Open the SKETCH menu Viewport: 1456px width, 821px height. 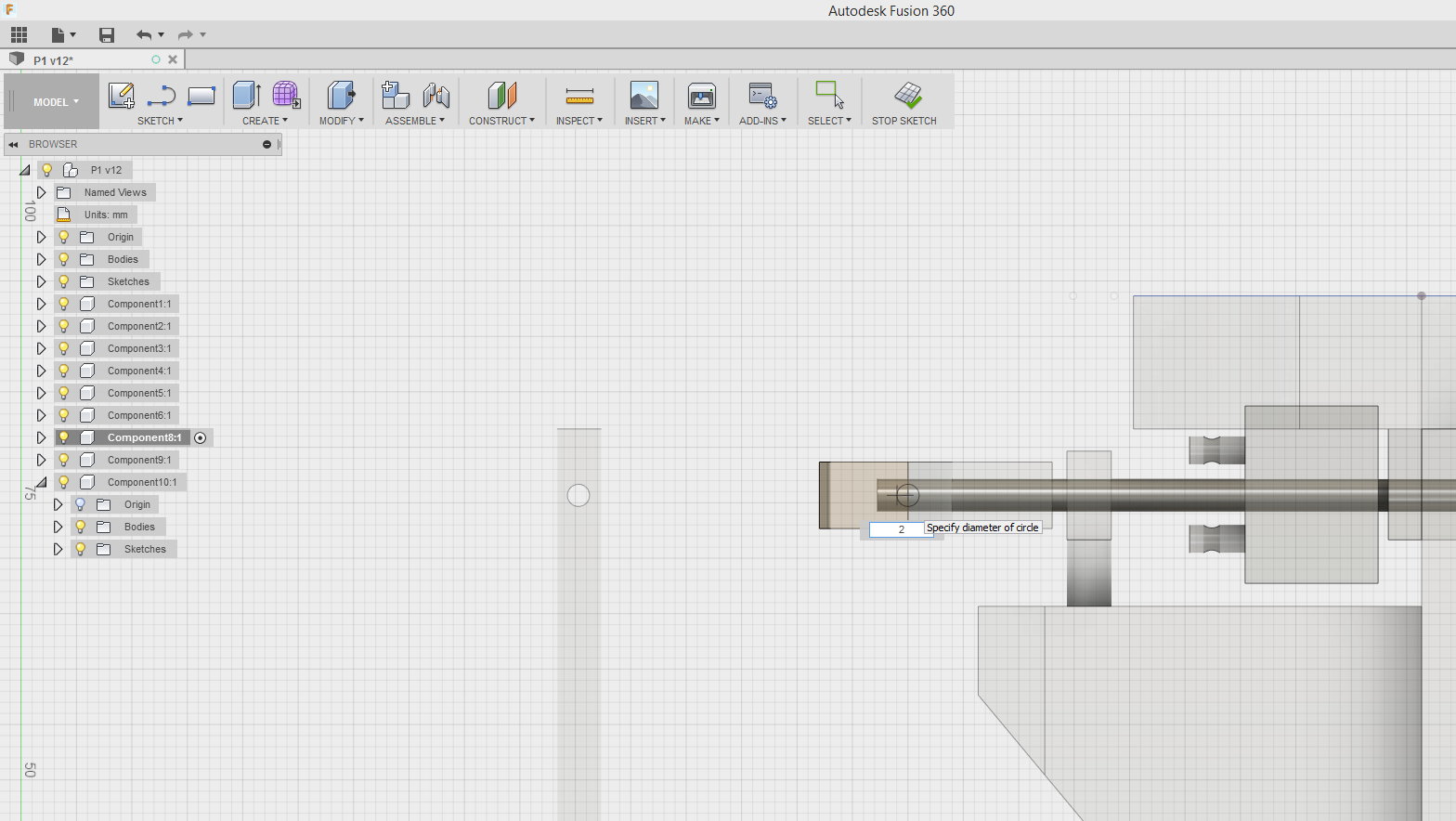[x=160, y=121]
